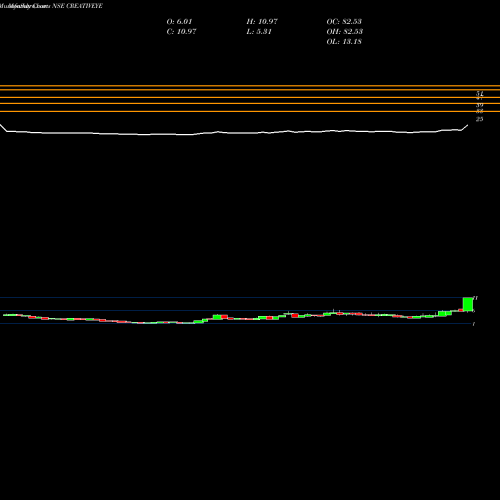This screenshot has height=500, width=500.
Task: Click the 11 price axis label
Action: (x=476, y=298)
